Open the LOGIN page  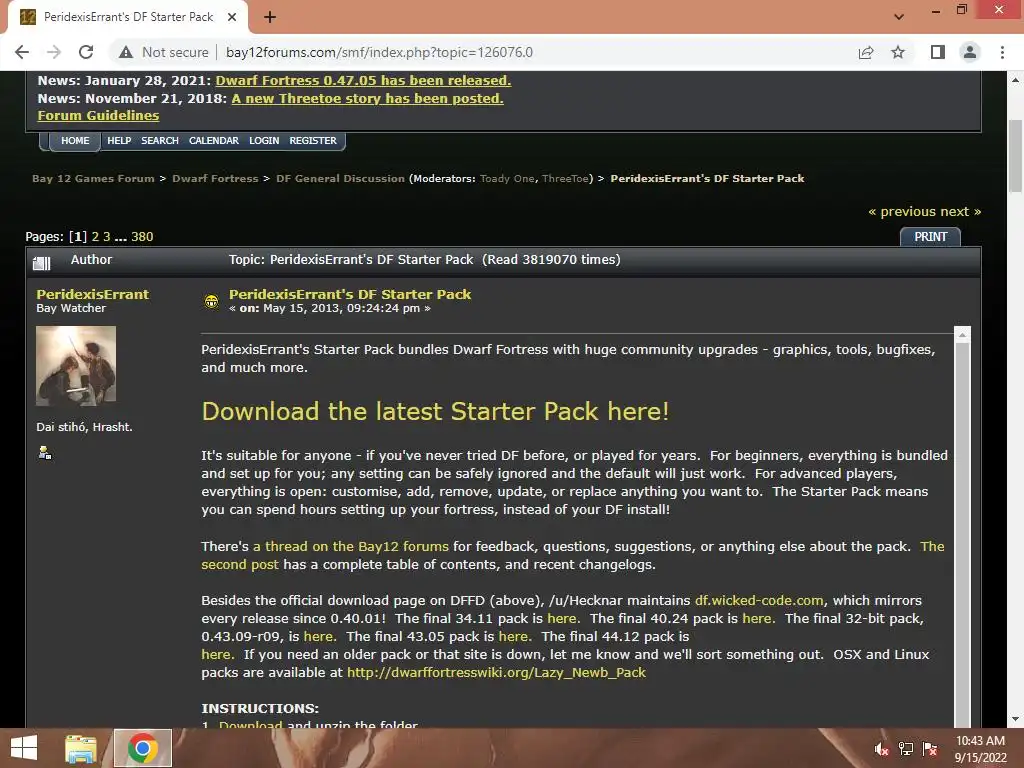point(264,140)
